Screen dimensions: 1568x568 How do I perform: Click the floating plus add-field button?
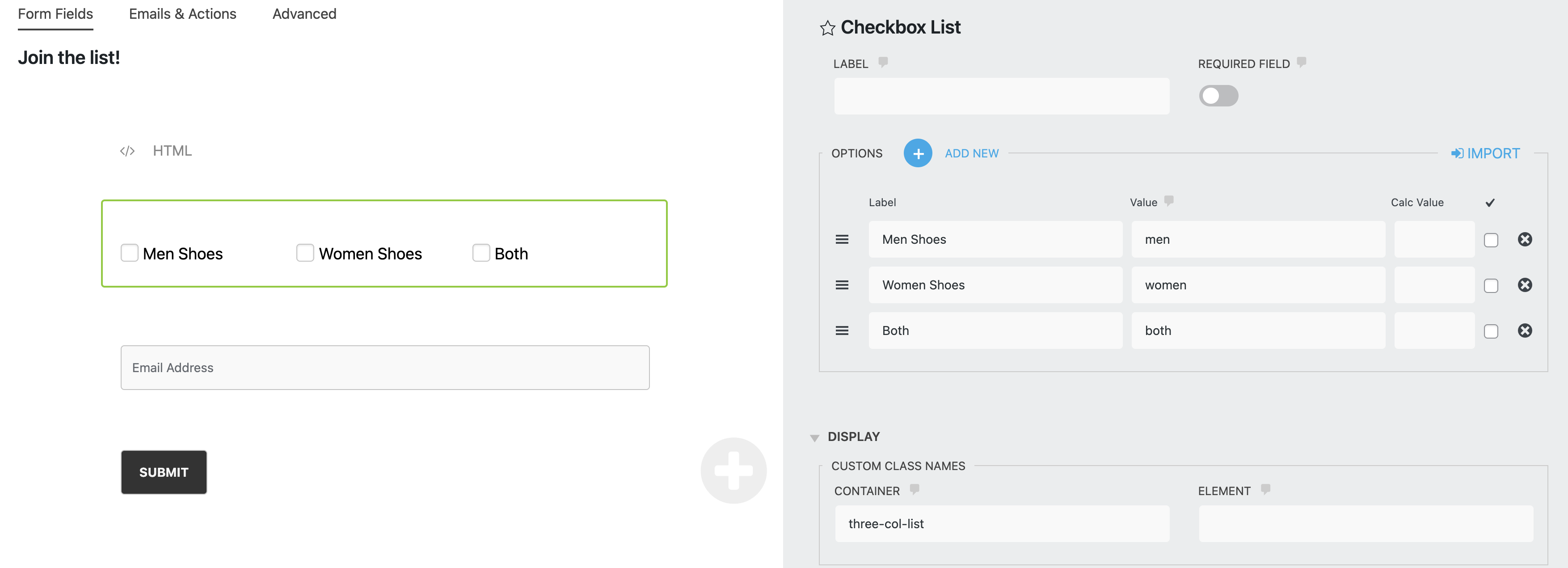click(733, 470)
